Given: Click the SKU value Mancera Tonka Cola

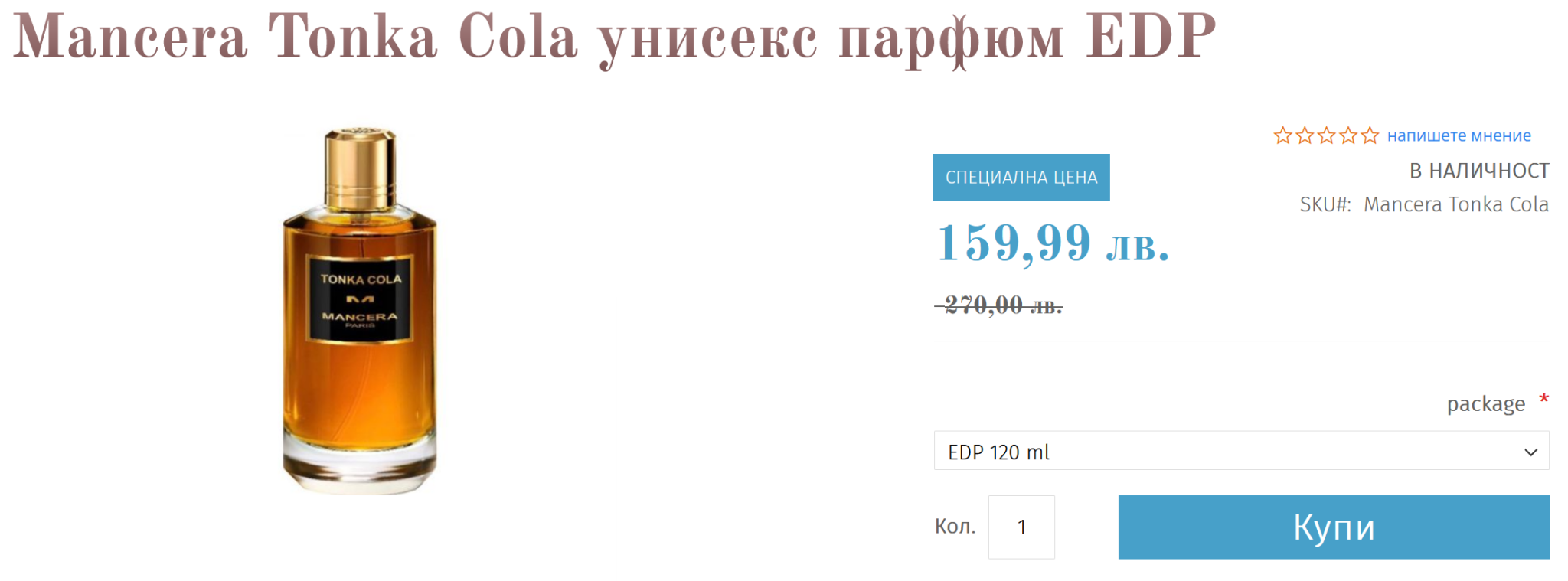Looking at the screenshot, I should 1455,204.
